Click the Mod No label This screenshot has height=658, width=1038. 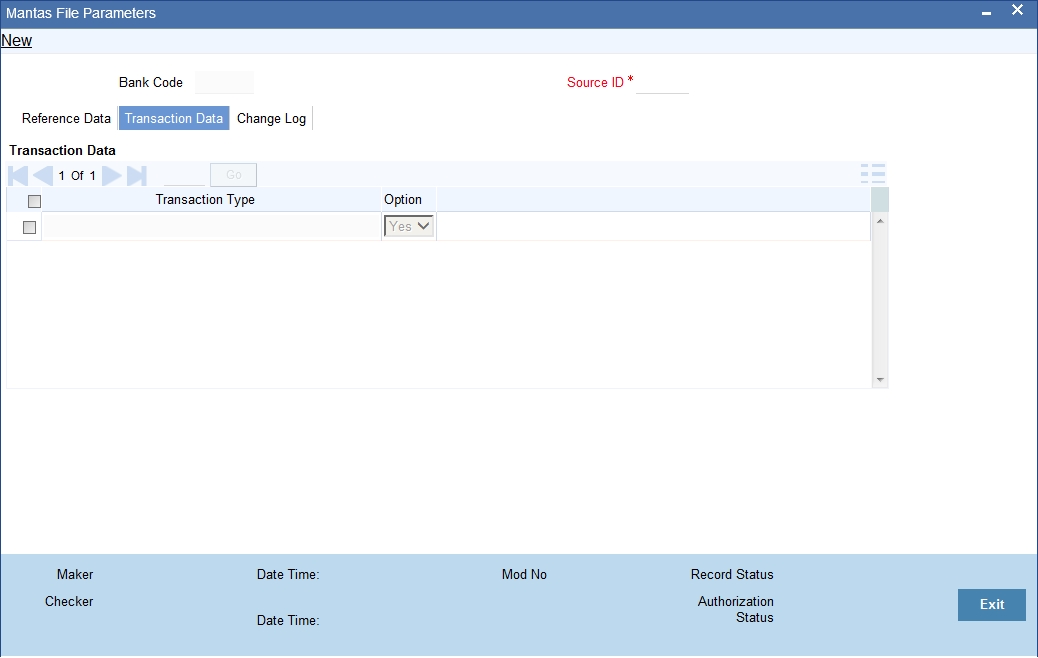click(x=524, y=575)
